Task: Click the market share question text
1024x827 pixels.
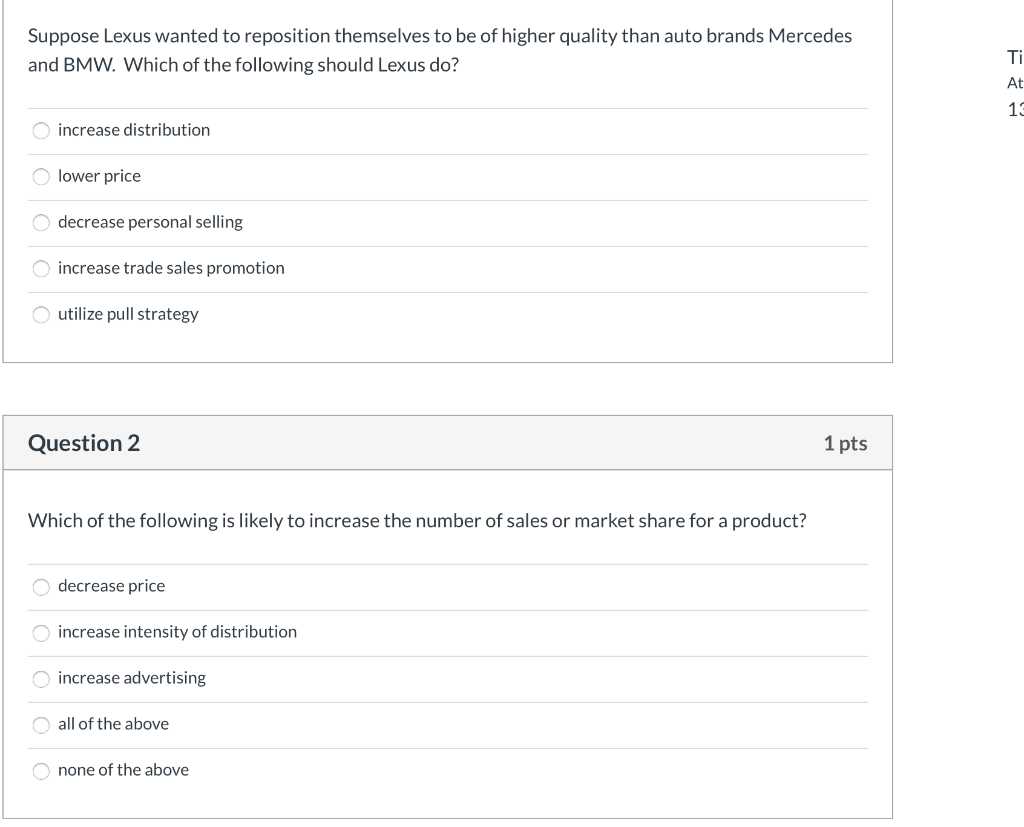Action: 417,521
